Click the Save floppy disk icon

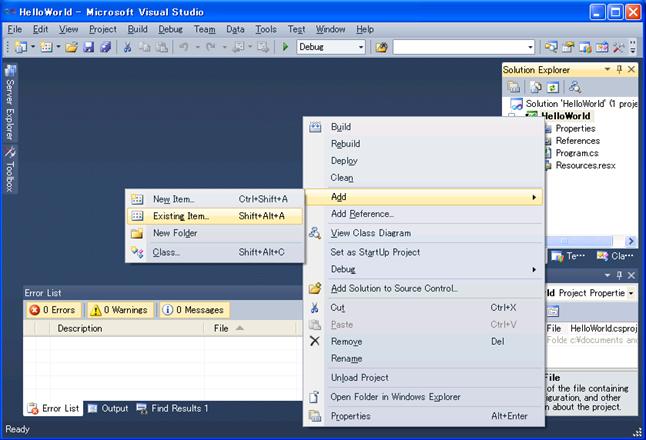[89, 47]
